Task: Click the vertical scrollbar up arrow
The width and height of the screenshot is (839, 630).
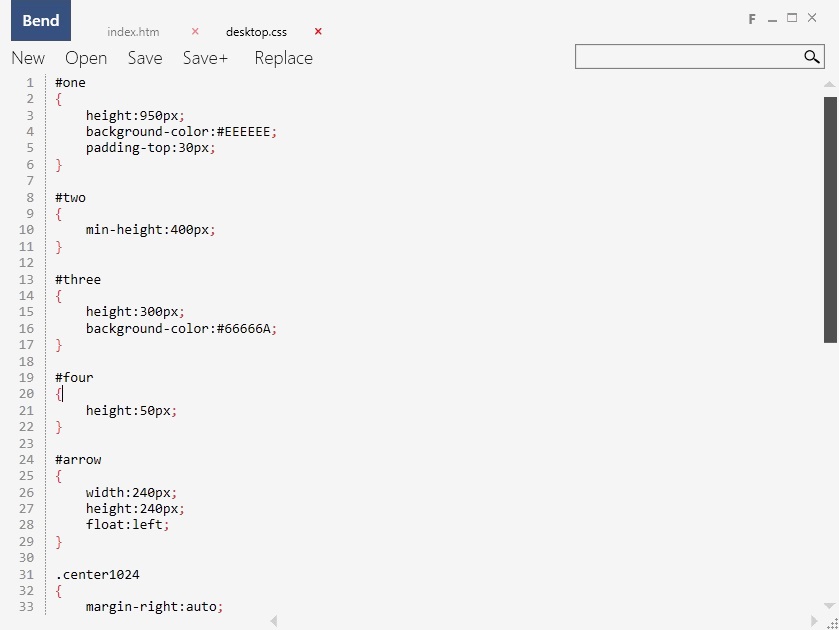Action: [830, 86]
